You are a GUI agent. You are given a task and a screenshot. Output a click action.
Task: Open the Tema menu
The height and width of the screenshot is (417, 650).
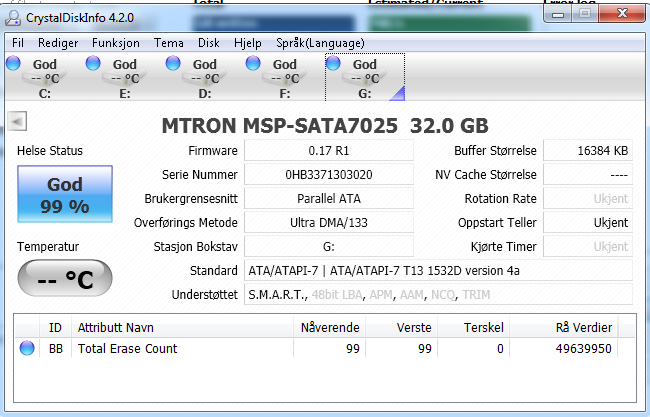[169, 43]
